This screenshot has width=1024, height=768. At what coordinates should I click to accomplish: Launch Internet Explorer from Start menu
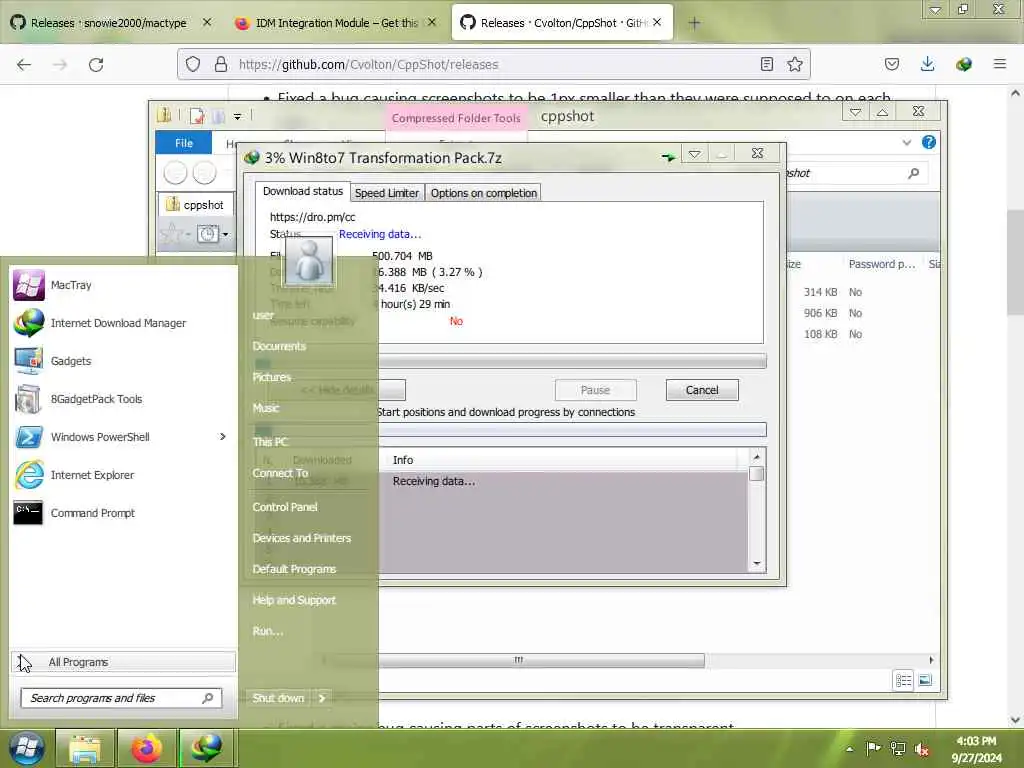coord(123,475)
